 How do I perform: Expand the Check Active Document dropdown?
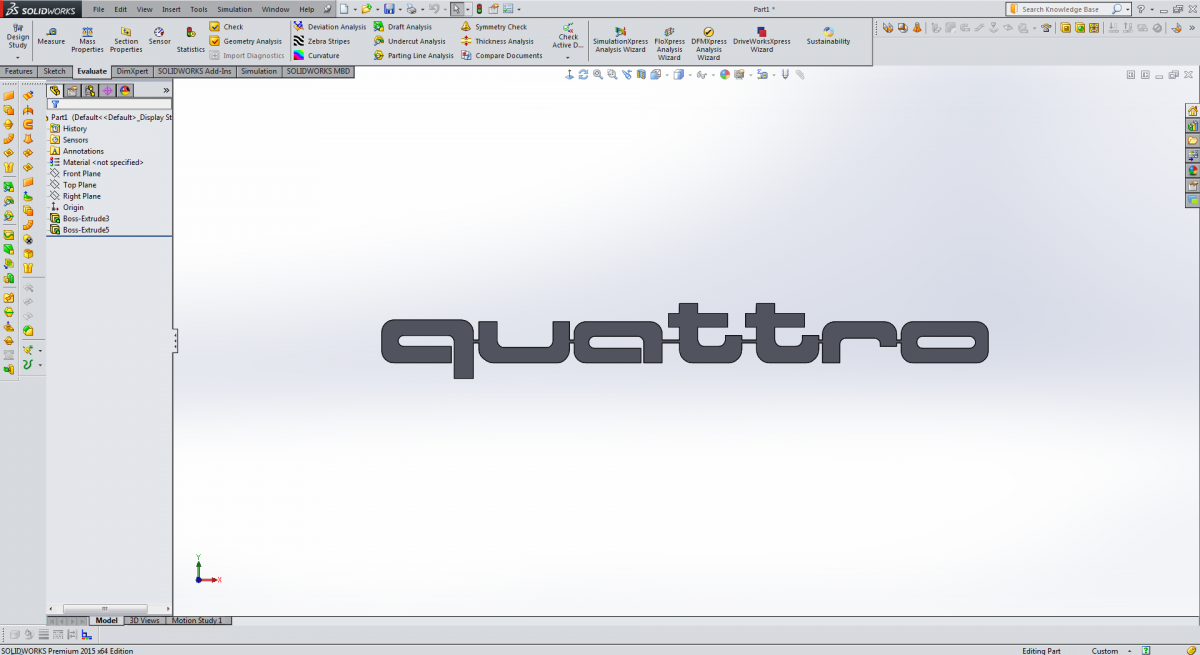point(568,58)
